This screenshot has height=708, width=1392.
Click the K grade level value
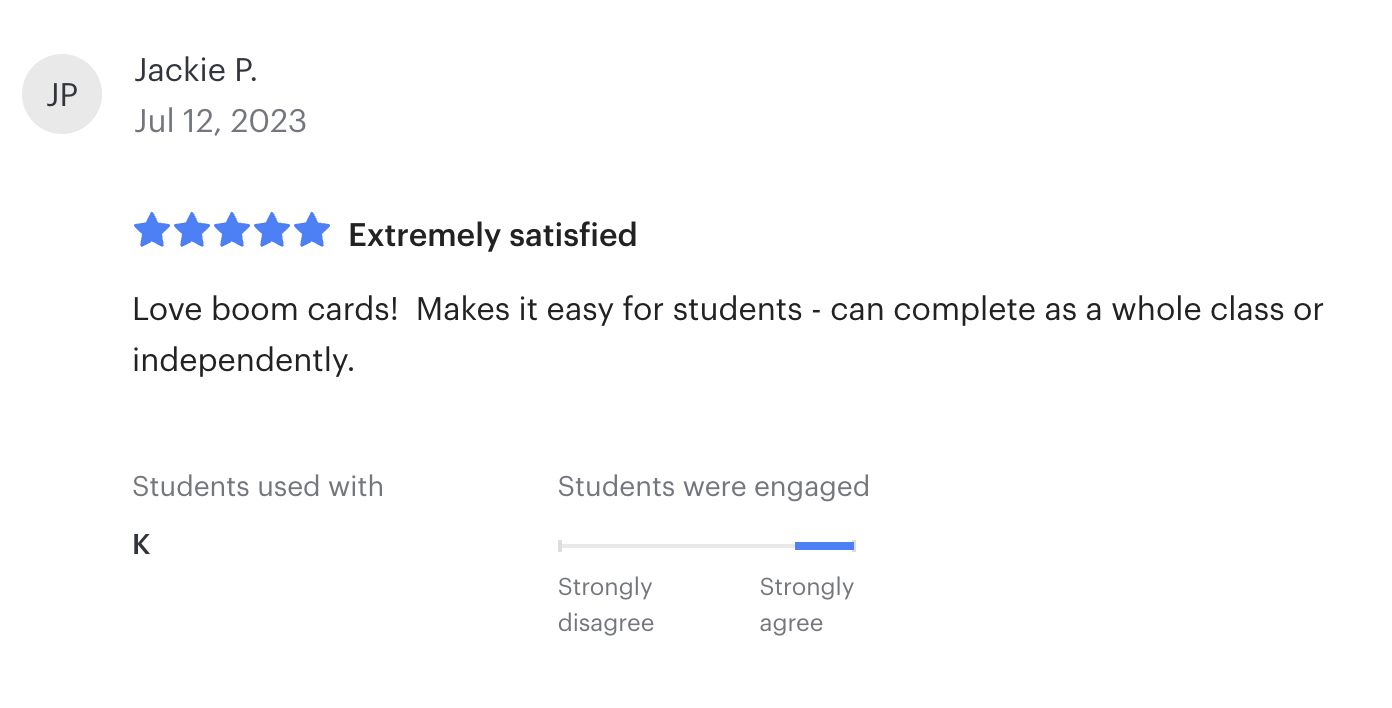coord(141,545)
